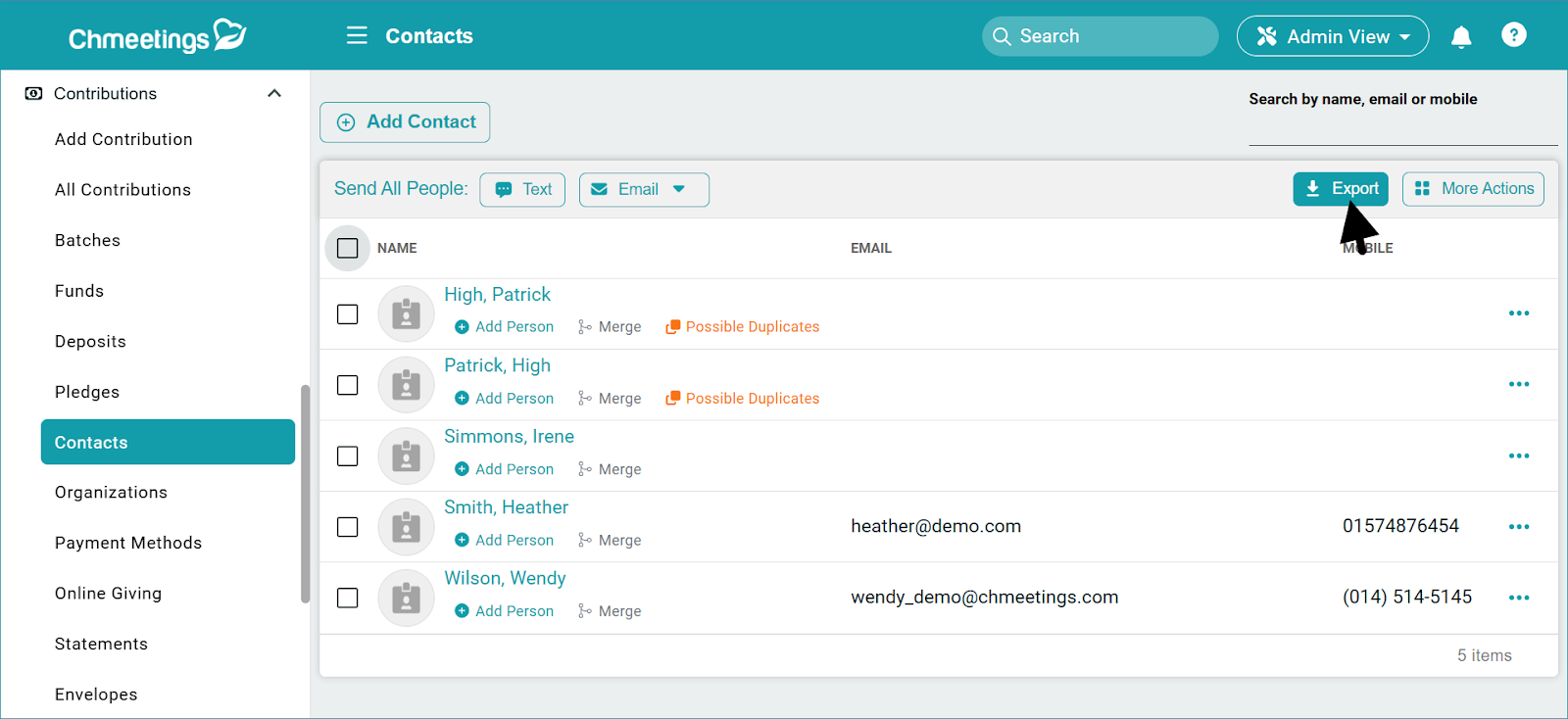This screenshot has height=719, width=1568.
Task: Go to All Contributions in sidebar
Action: pyautogui.click(x=122, y=190)
